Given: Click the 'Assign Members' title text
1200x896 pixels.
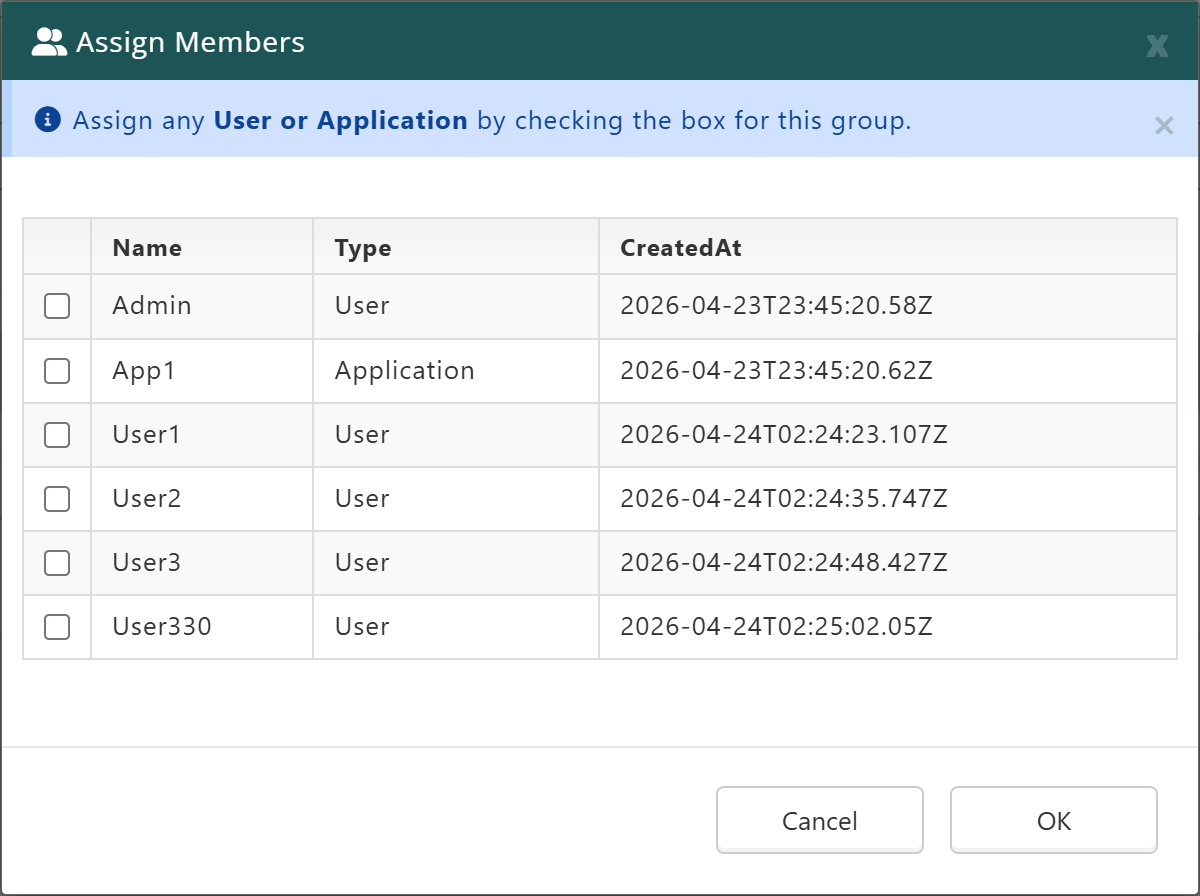Looking at the screenshot, I should tap(190, 42).
